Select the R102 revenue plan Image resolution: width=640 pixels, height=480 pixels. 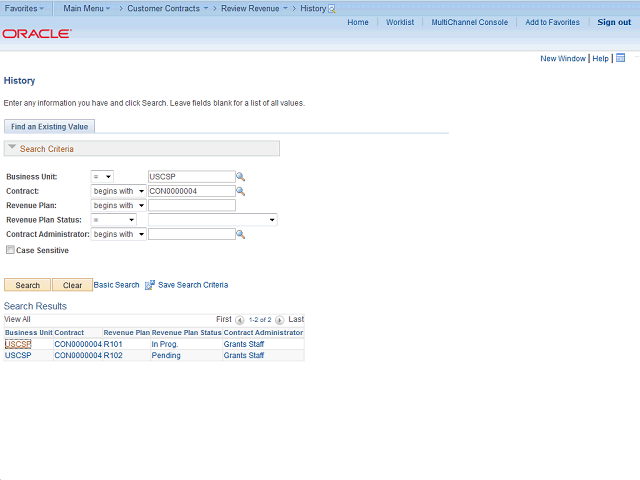[x=113, y=356]
